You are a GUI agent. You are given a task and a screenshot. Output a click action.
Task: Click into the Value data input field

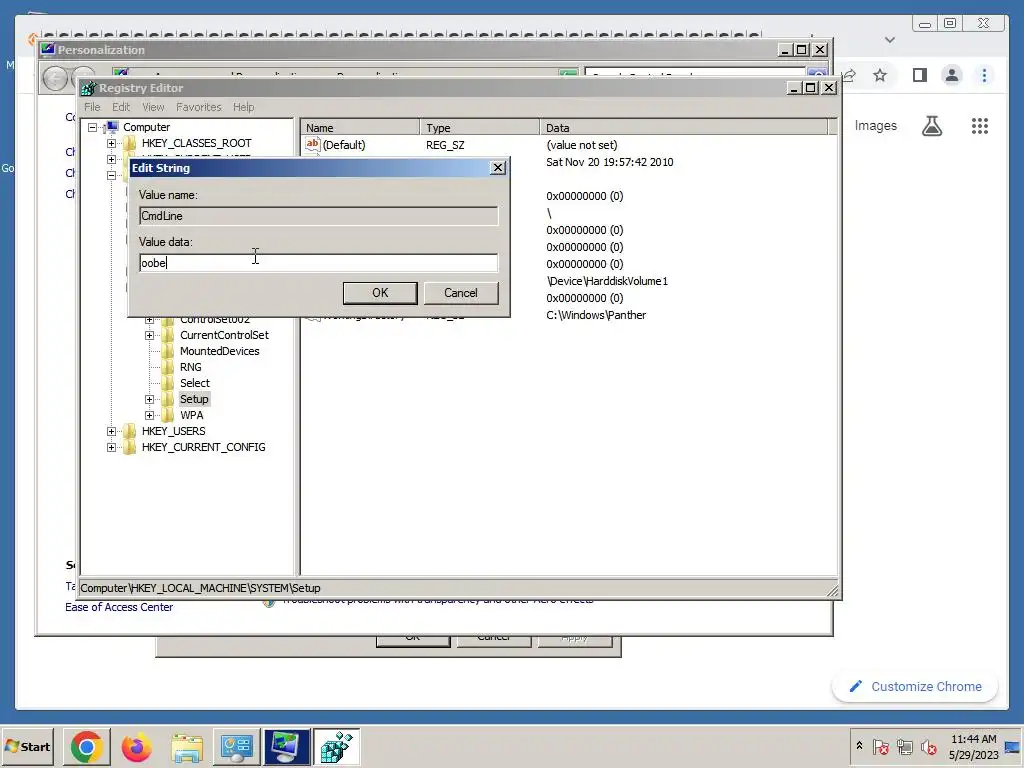click(x=319, y=263)
